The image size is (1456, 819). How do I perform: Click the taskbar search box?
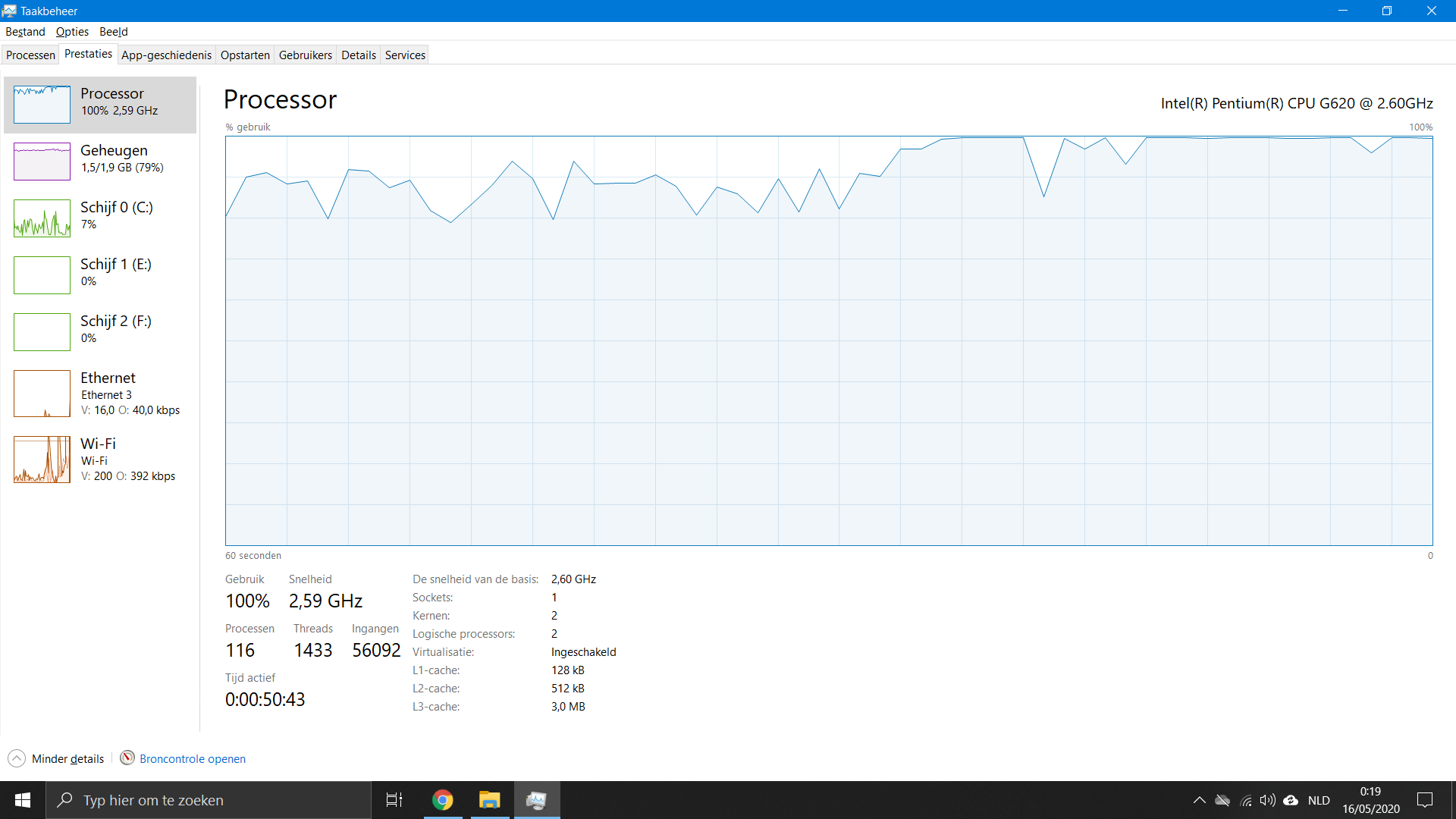(x=209, y=800)
